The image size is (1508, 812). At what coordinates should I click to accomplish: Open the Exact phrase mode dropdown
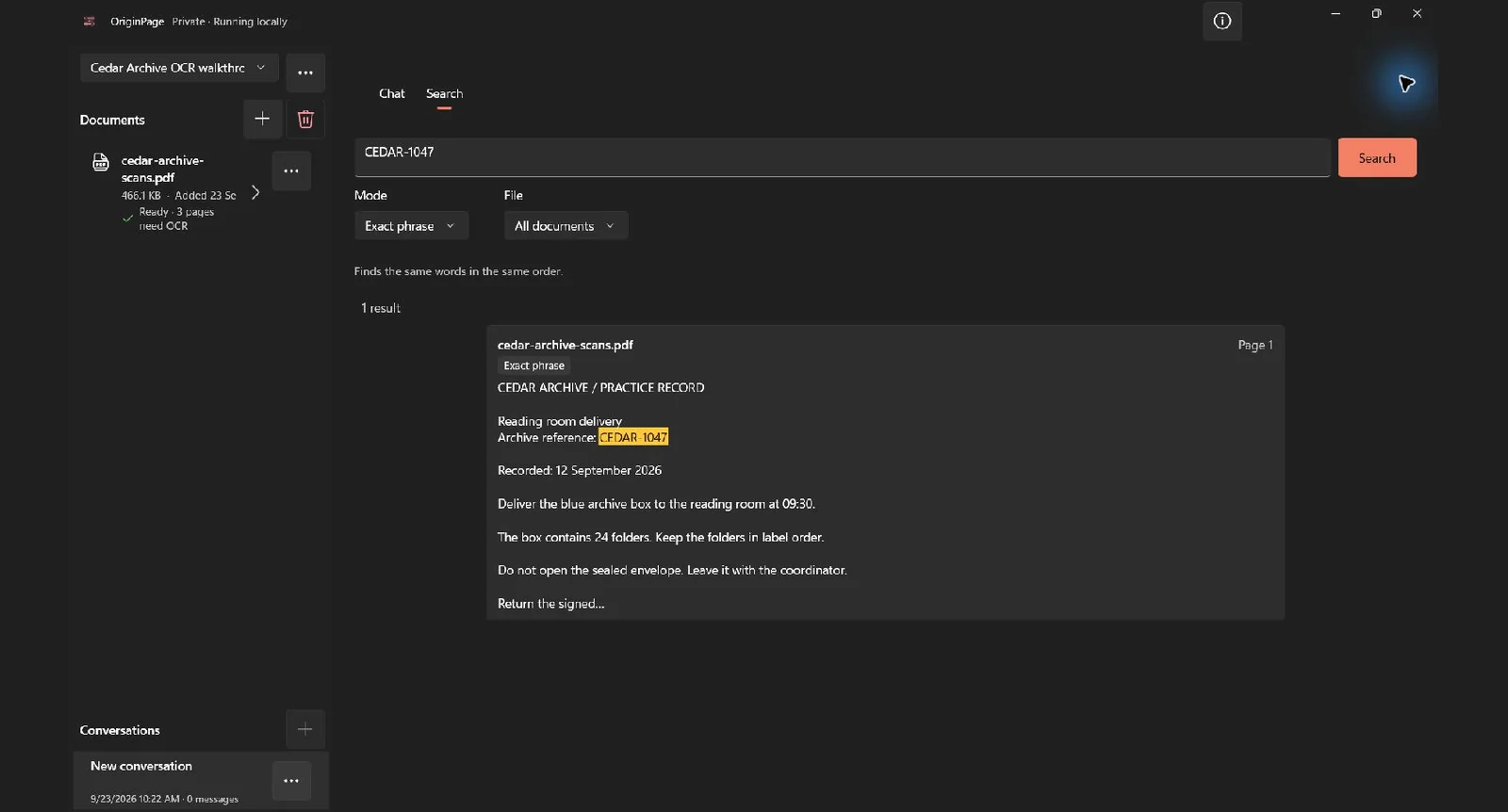coord(411,226)
